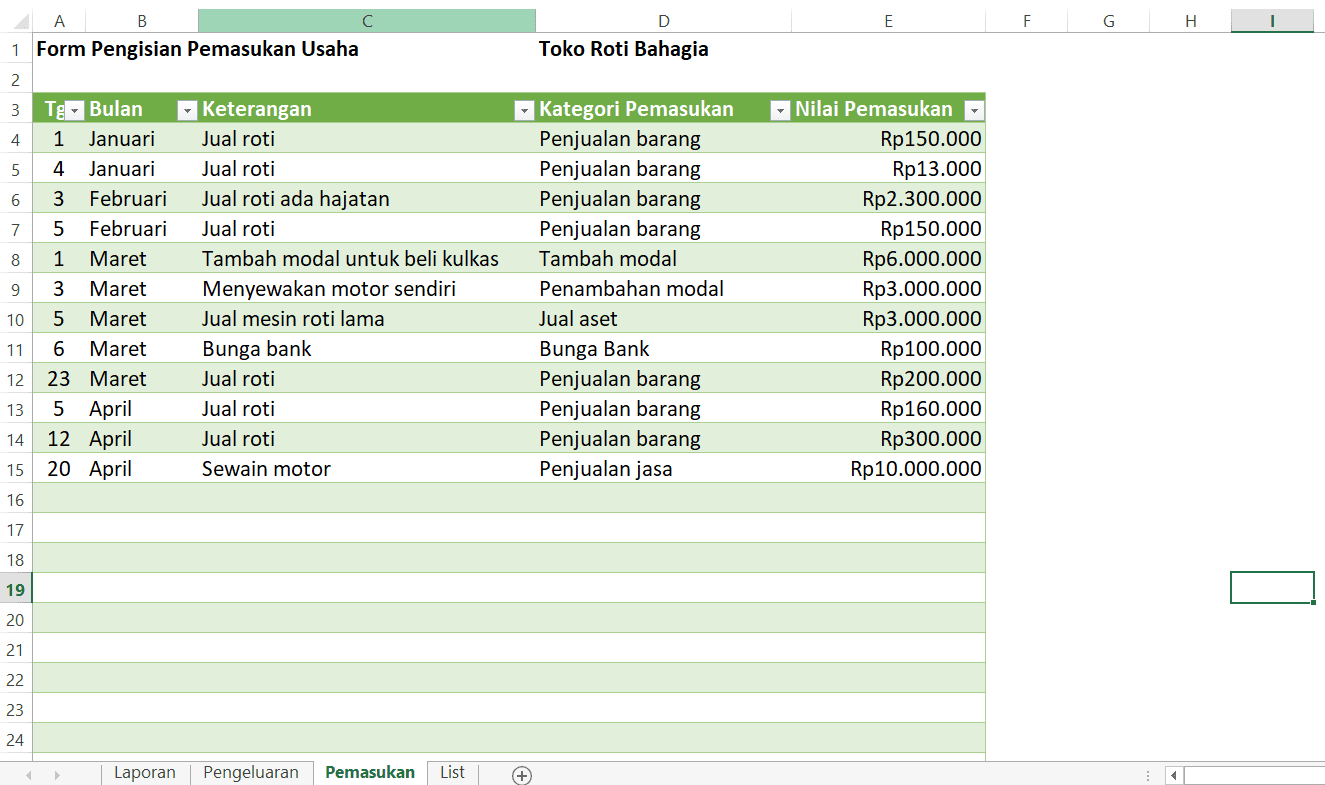Click 'April' cell in row 15
Viewport: 1325px width, 785px height.
[142, 469]
